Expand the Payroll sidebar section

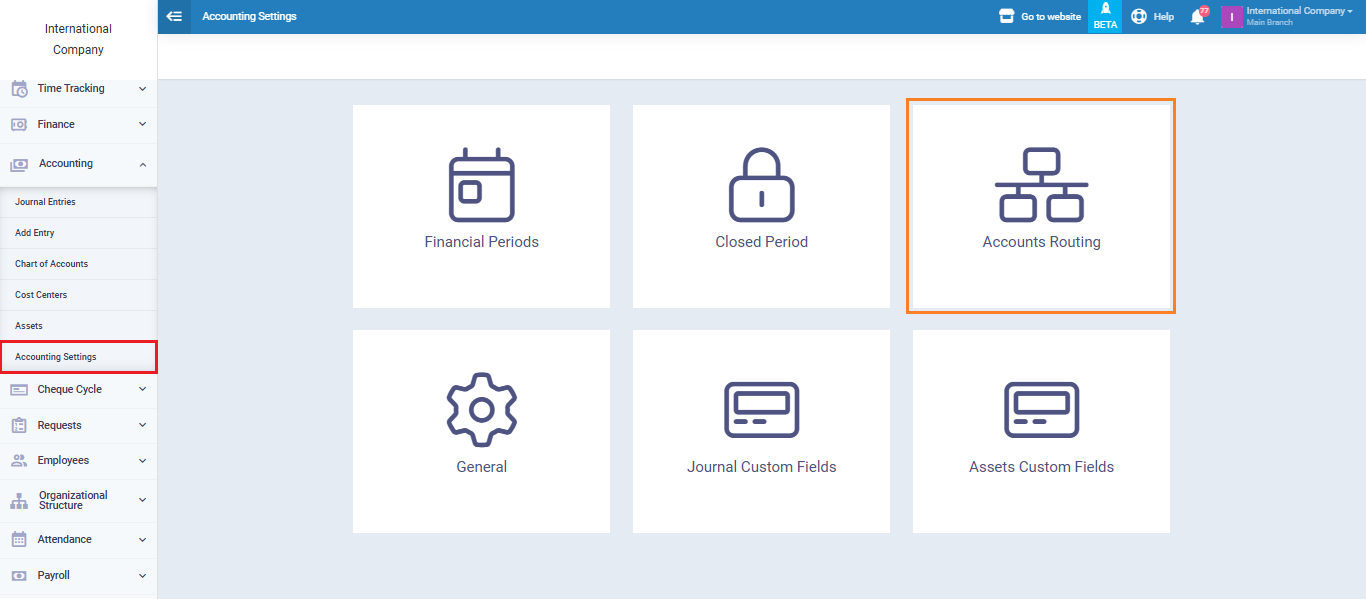(x=78, y=576)
